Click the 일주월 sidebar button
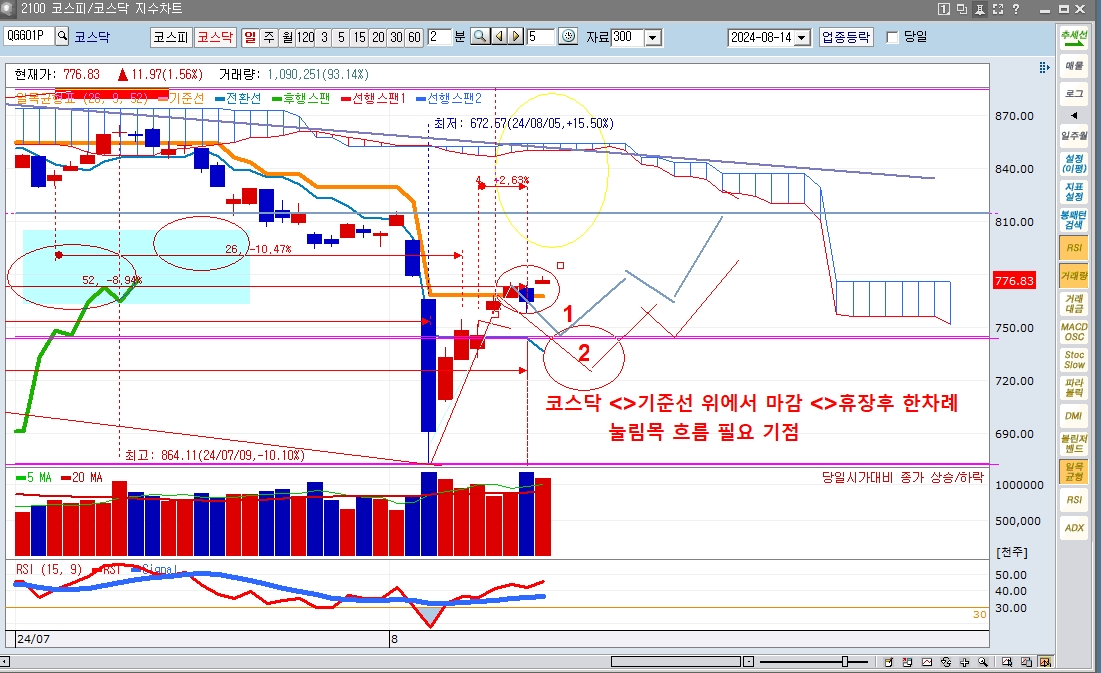 click(x=1074, y=136)
